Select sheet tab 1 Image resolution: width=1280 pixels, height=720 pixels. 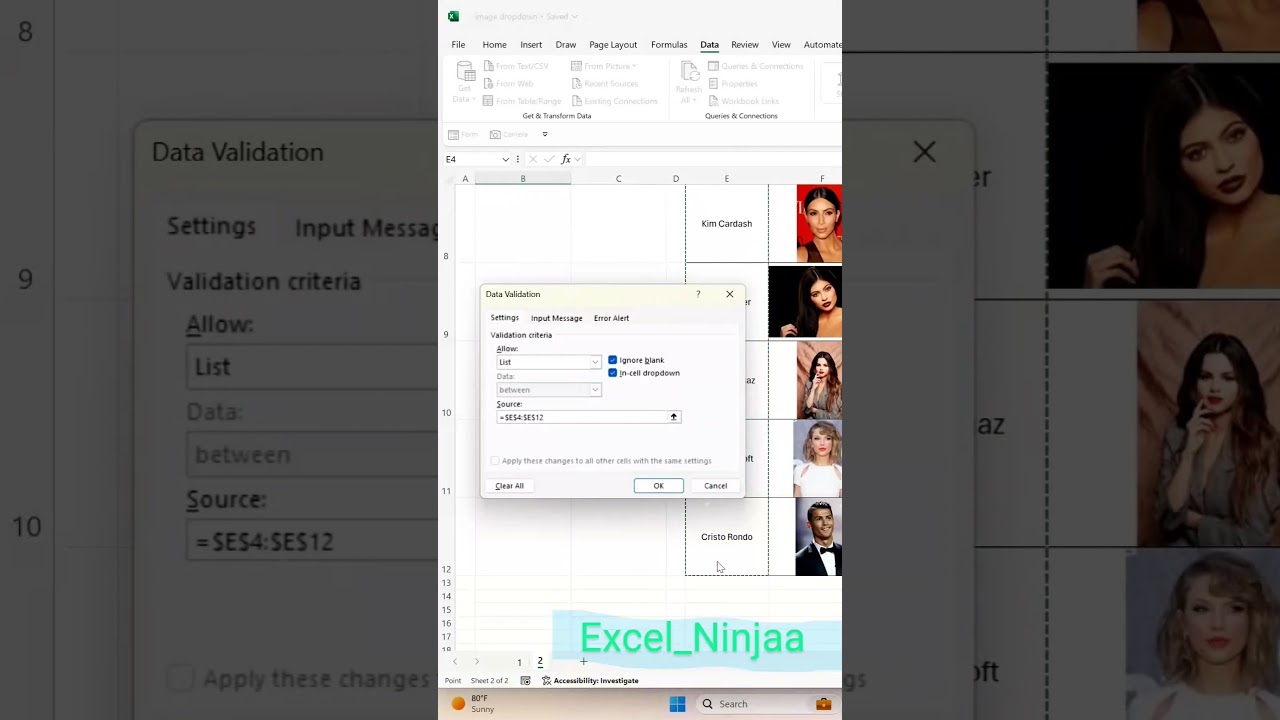click(x=519, y=662)
